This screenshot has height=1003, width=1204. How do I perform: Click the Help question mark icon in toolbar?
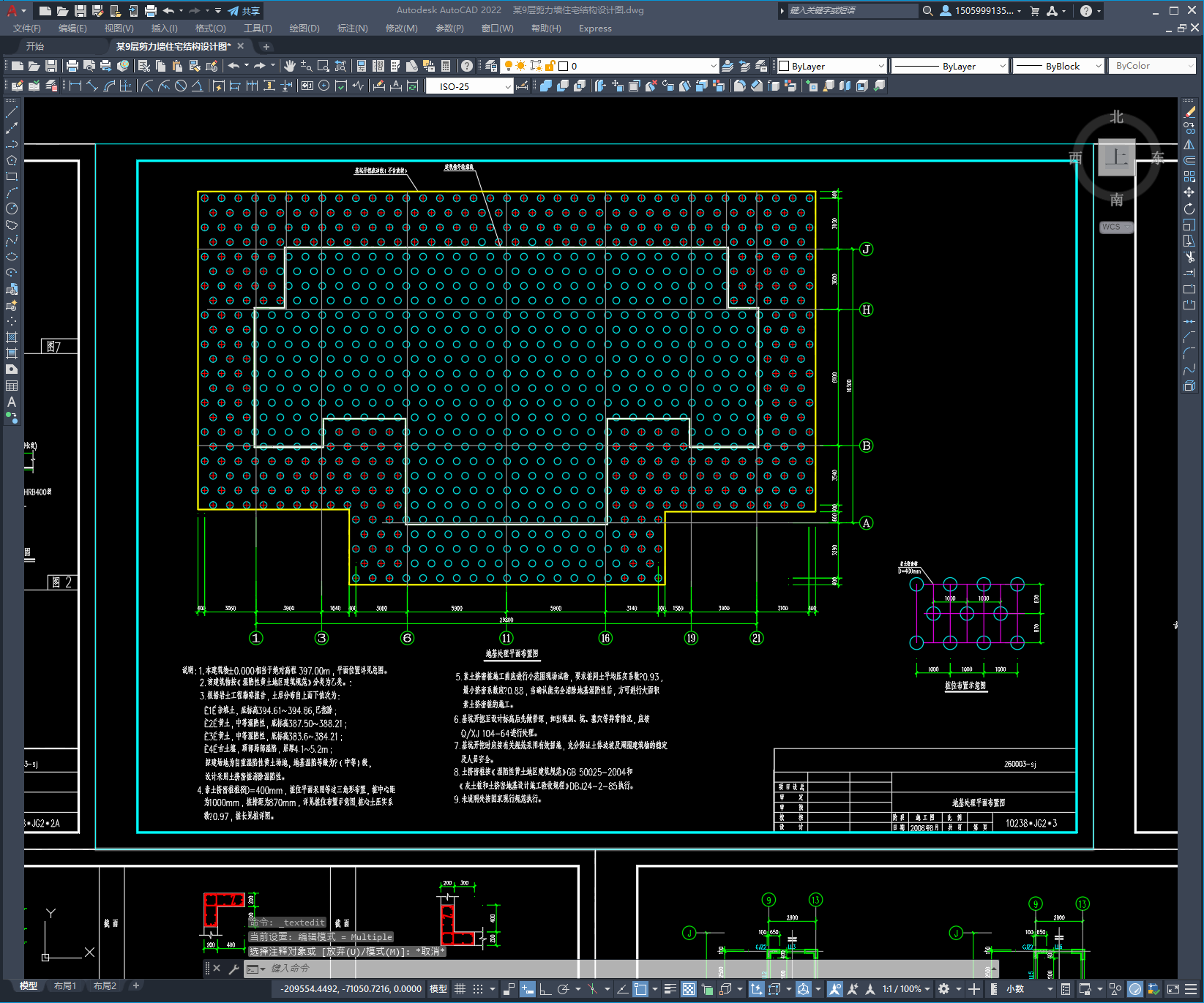click(x=467, y=66)
